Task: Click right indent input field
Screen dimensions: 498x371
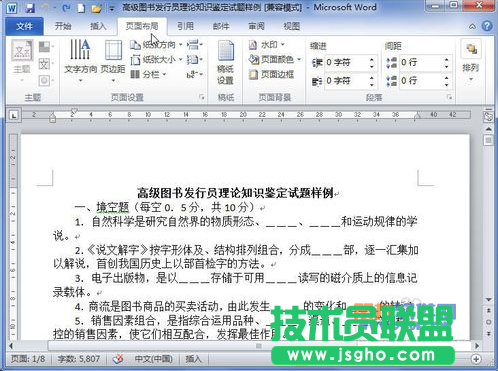Action: (346, 81)
